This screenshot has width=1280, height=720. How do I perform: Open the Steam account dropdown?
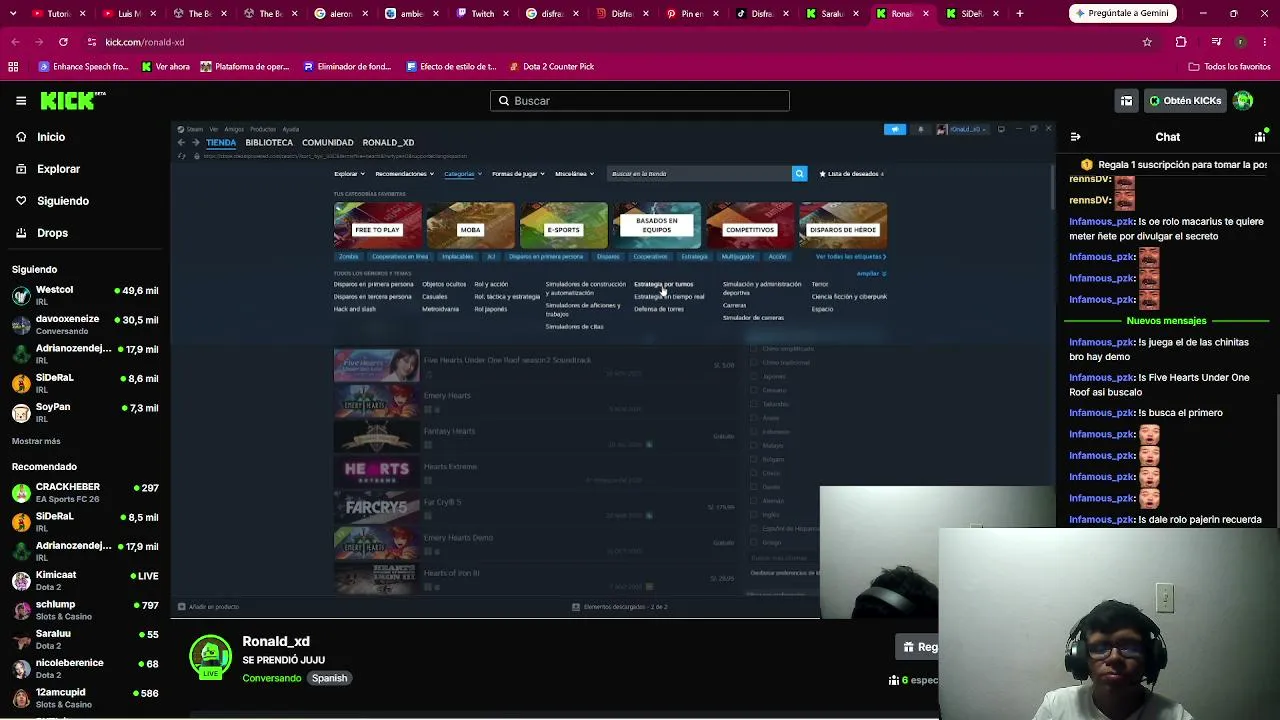tap(963, 129)
